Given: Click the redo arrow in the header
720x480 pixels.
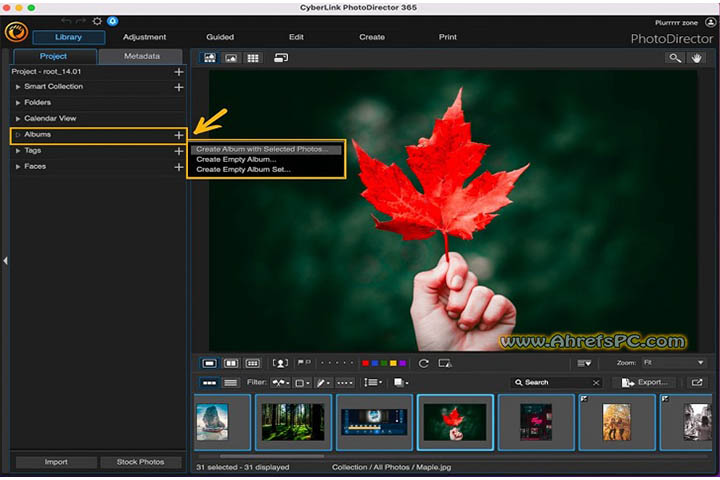Looking at the screenshot, I should pos(81,21).
